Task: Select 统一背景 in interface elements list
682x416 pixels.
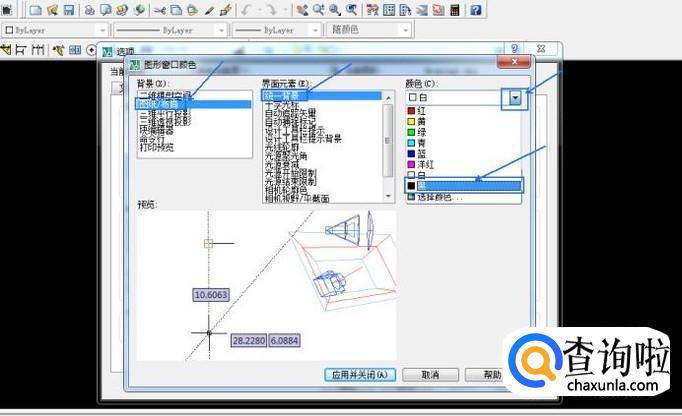Action: click(x=285, y=96)
